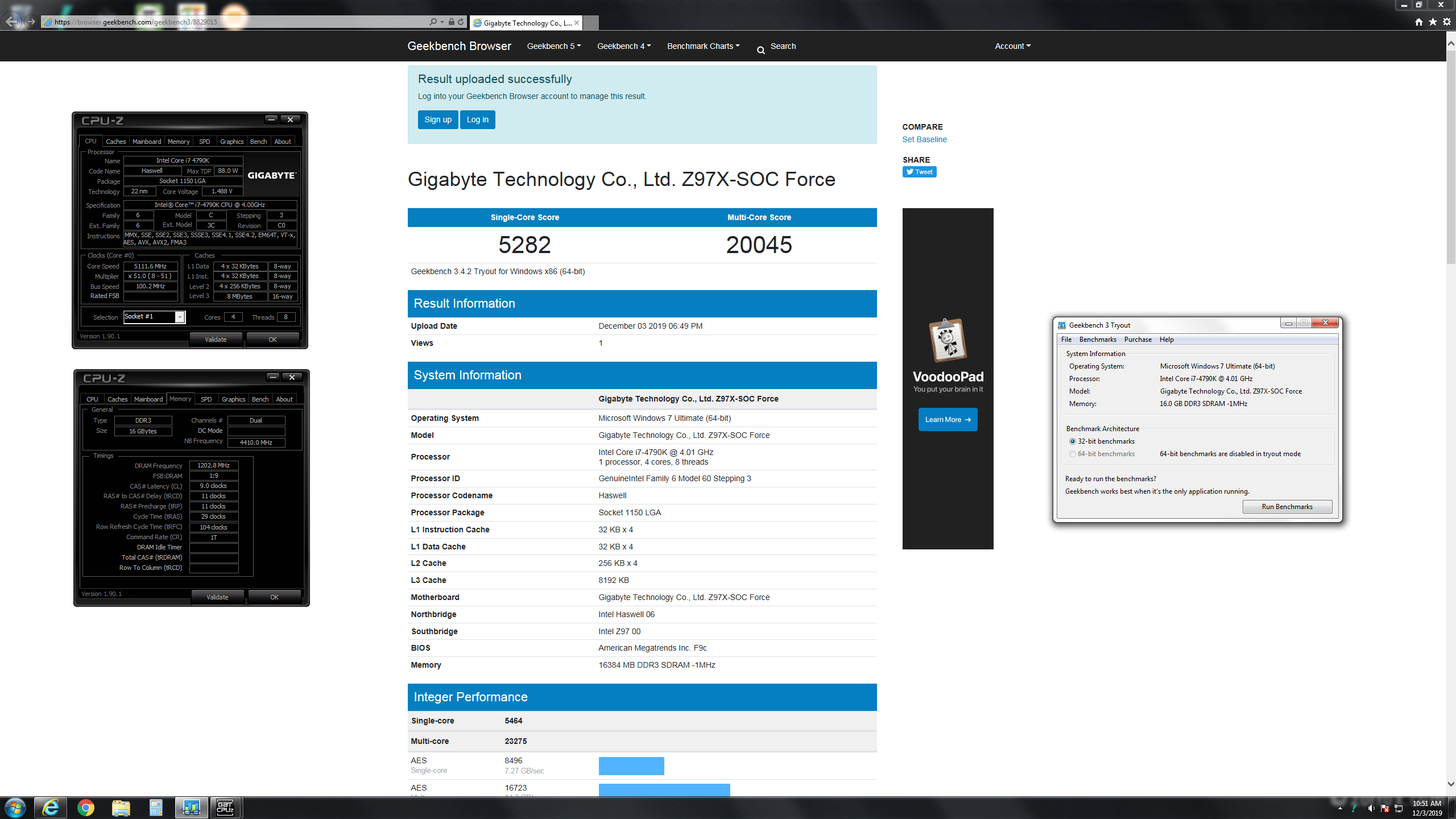Click the Run Benchmarks button
This screenshot has width=1456, height=819.
tap(1287, 507)
